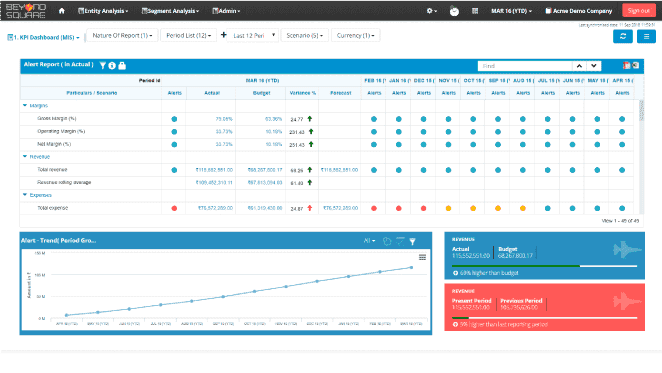Screen dimensions: 662x373
Task: Click the Variance % column header
Action: (303, 93)
